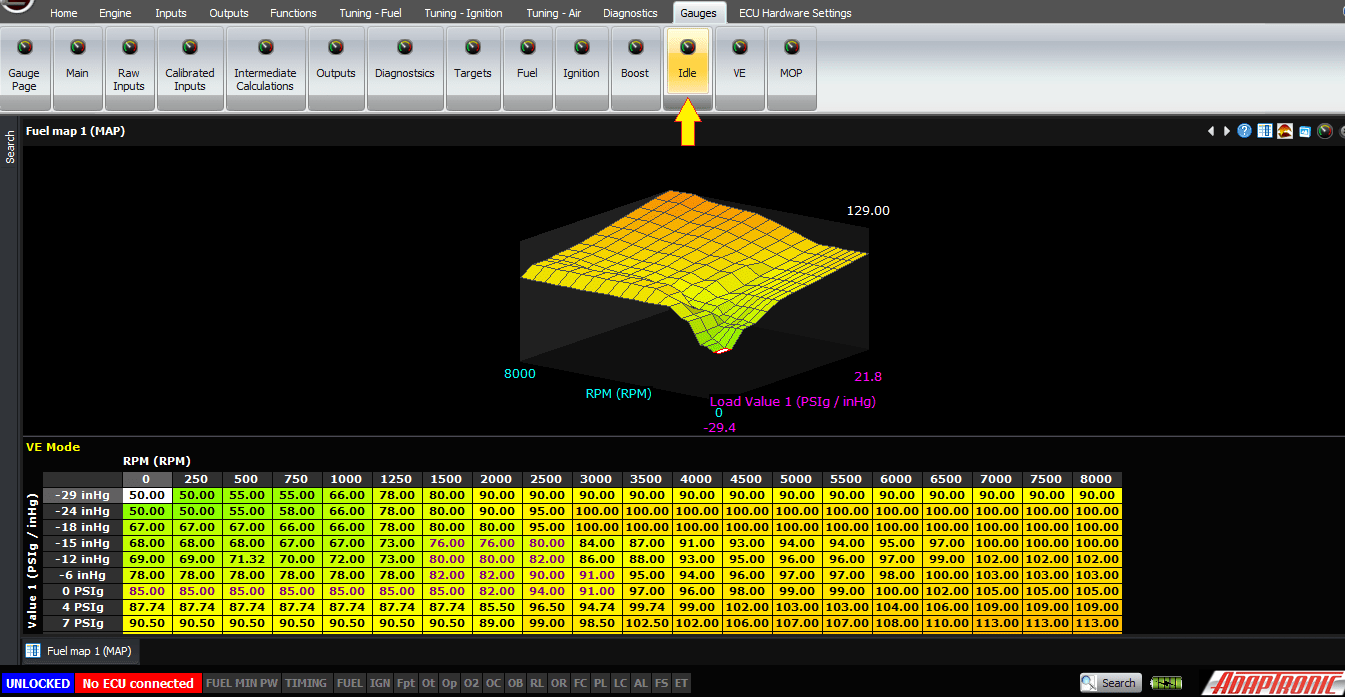This screenshot has height=697, width=1345.
Task: Open the Intermediate Calculations panel
Action: click(x=265, y=68)
